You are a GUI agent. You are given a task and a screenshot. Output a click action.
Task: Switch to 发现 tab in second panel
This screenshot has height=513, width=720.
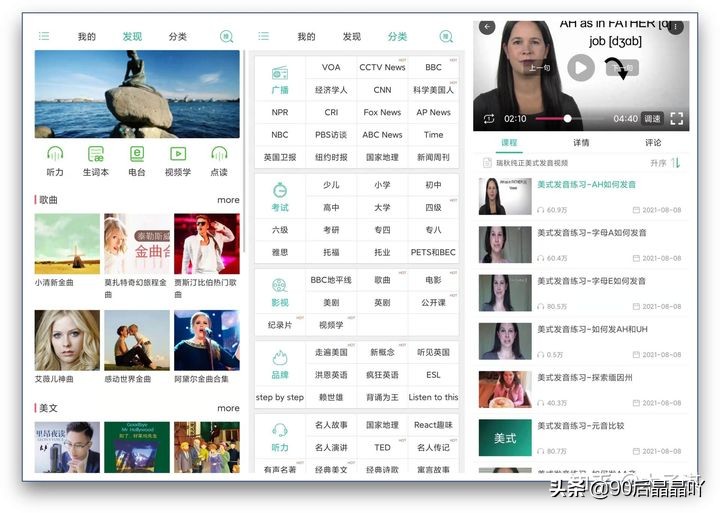point(352,36)
